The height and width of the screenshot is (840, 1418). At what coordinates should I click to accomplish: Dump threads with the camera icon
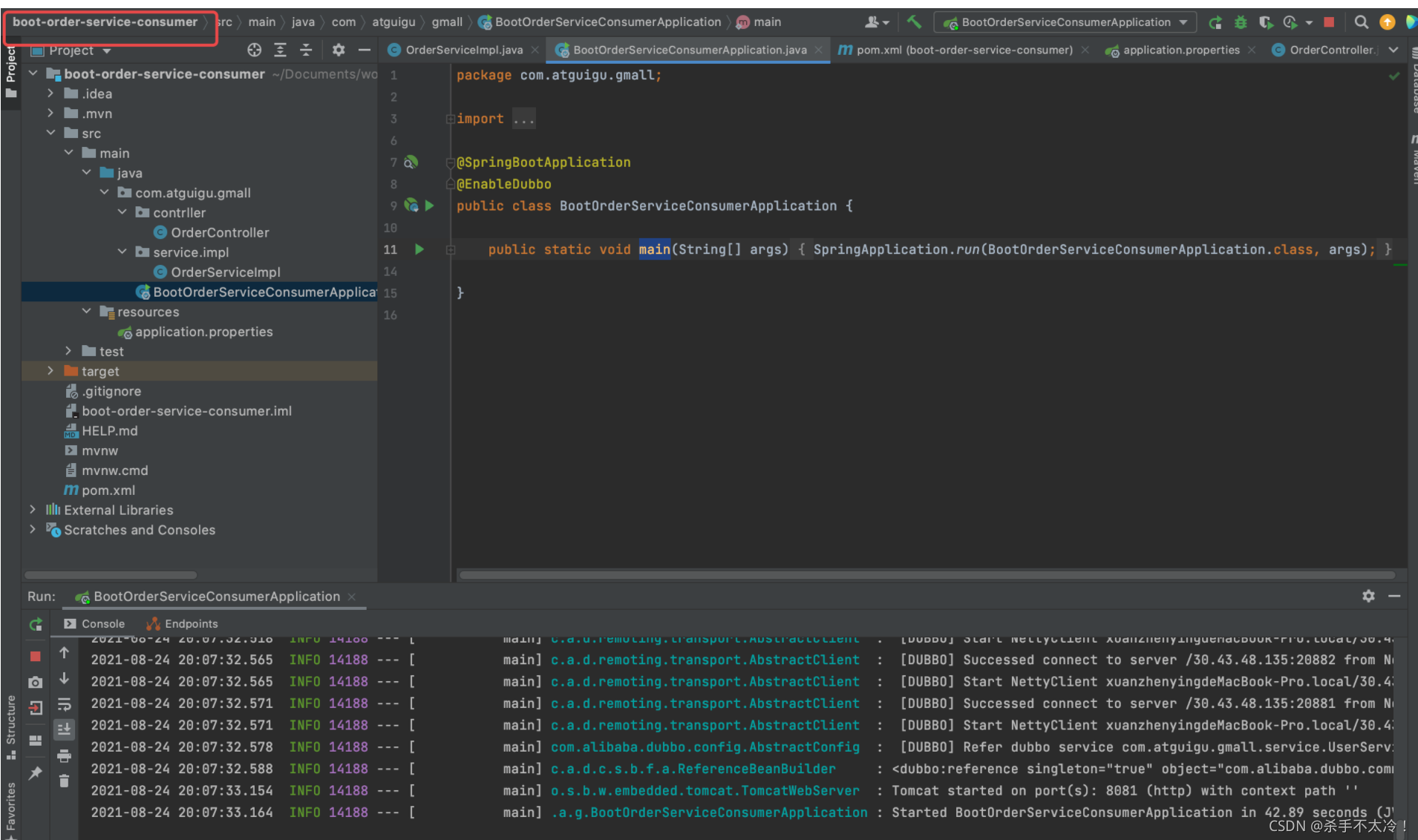(x=35, y=681)
